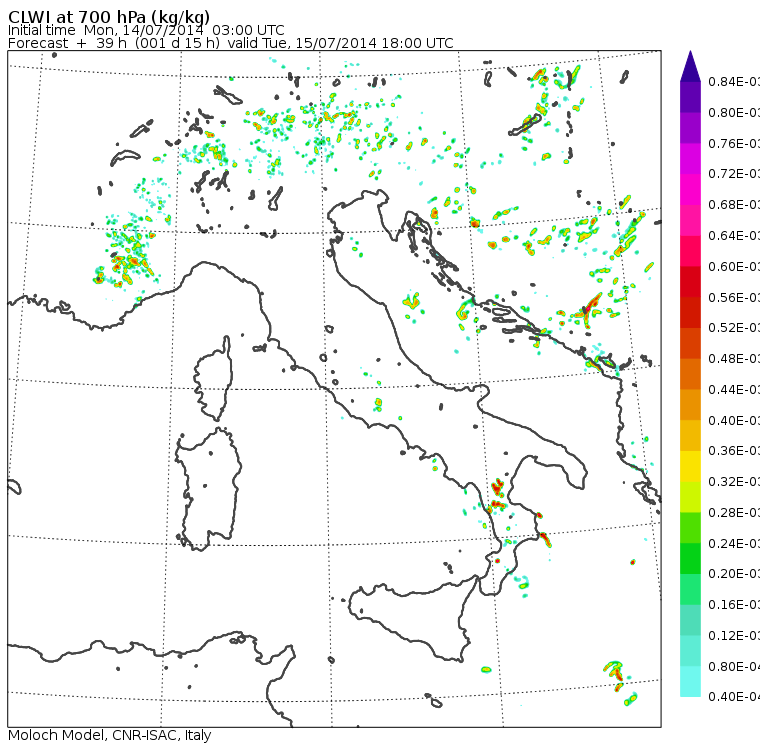Click the 0.76E-03 scale label
The image size is (760, 749).
734,143
